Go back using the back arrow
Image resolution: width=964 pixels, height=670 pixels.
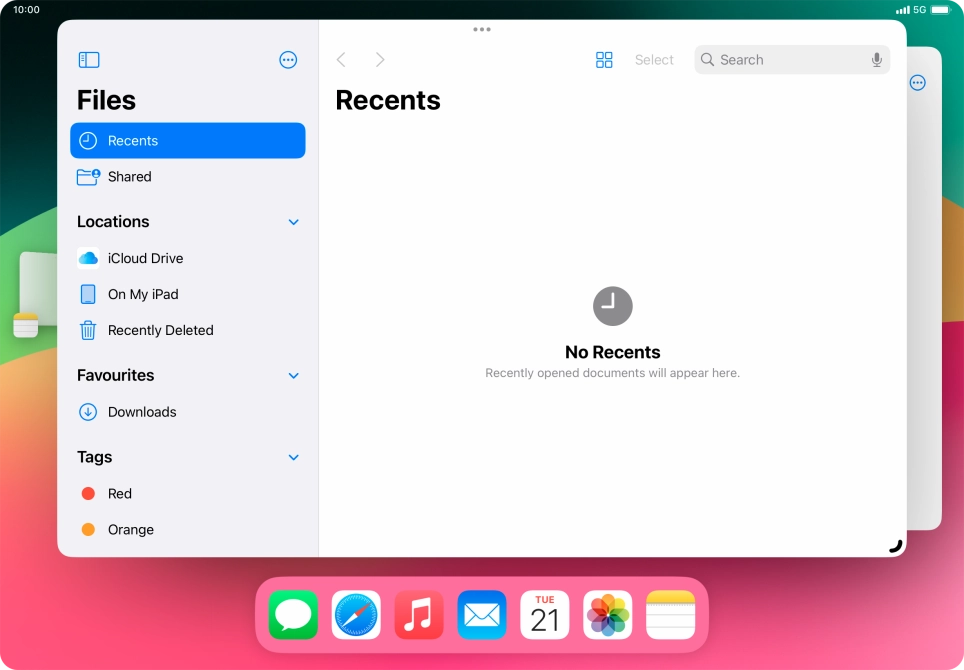pos(341,59)
